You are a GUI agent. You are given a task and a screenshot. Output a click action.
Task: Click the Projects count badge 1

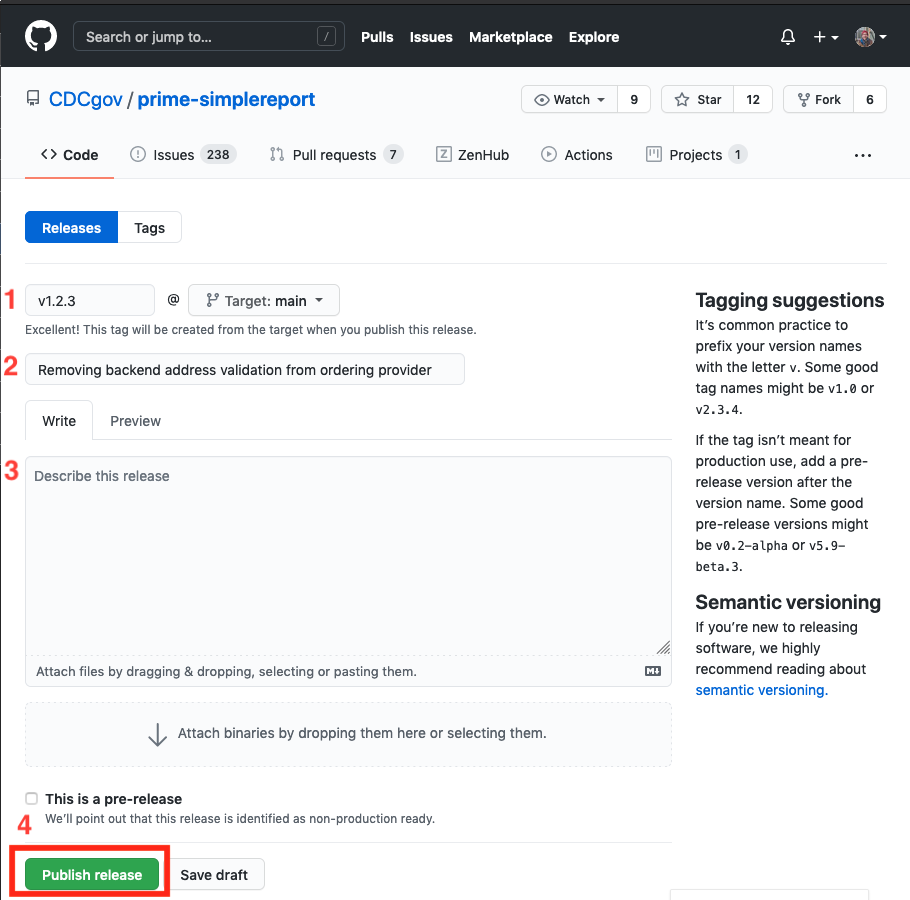click(738, 154)
